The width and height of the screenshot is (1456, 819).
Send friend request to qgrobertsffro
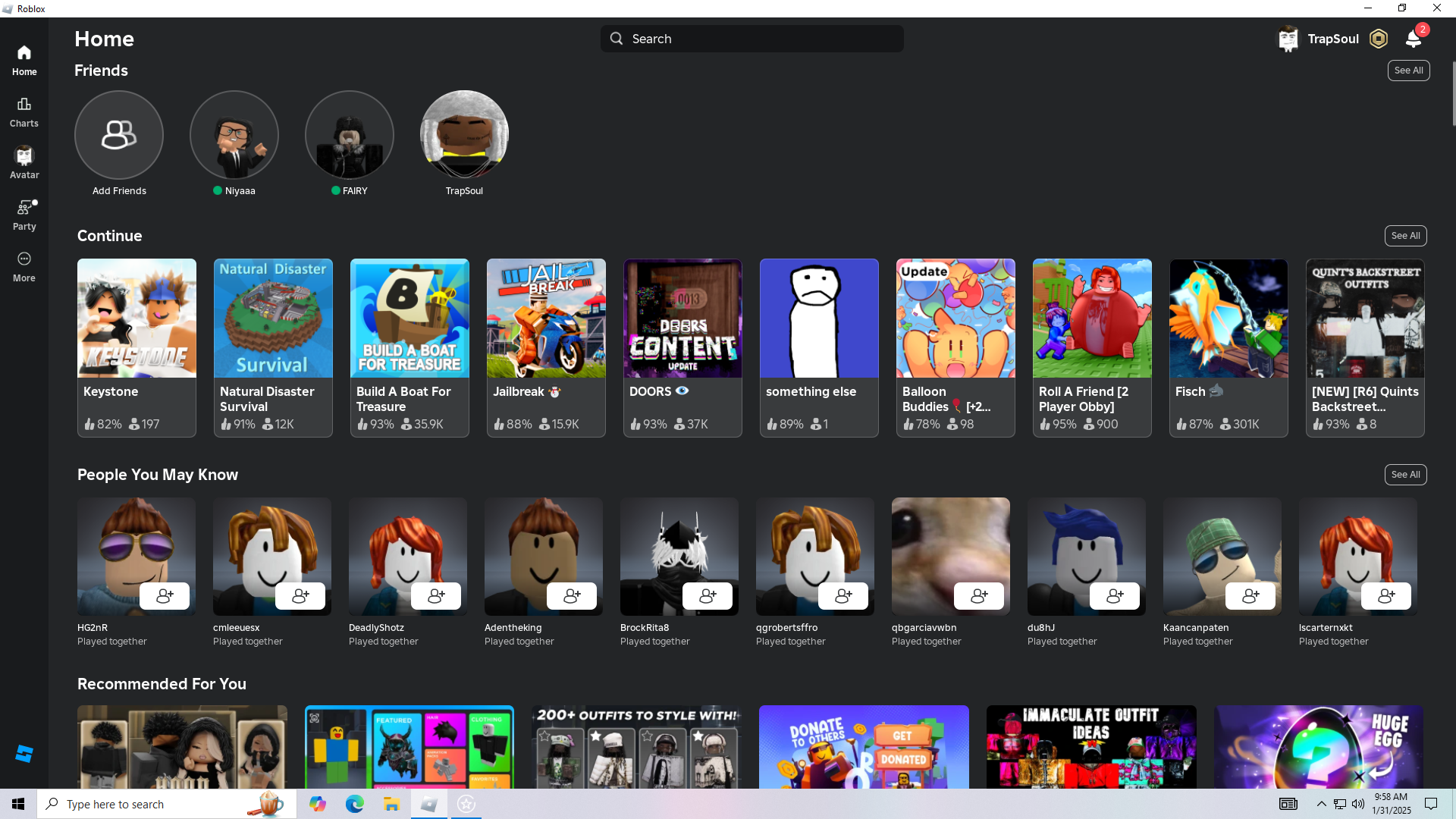pyautogui.click(x=843, y=596)
